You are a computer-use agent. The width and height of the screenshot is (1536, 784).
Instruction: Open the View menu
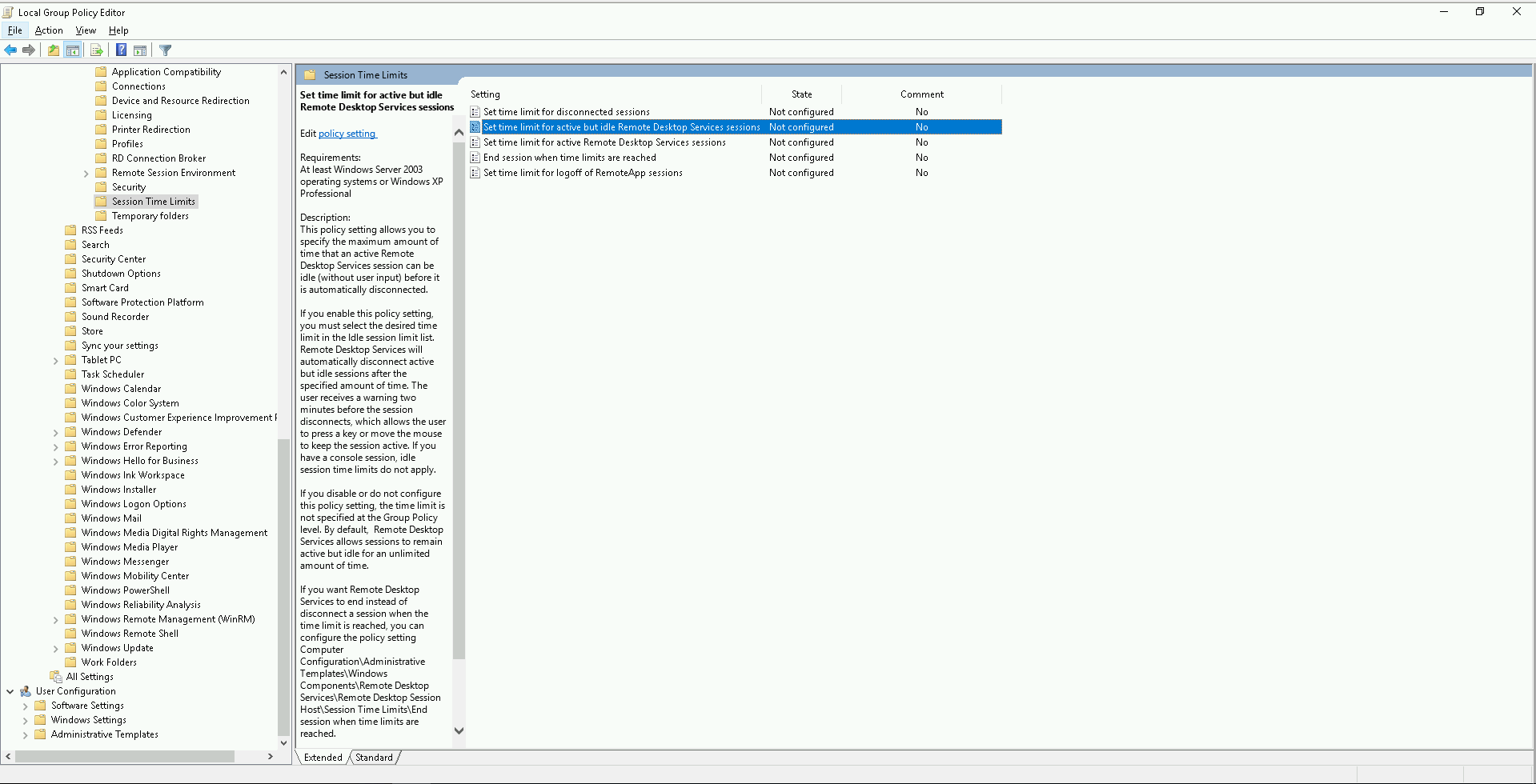[x=86, y=30]
